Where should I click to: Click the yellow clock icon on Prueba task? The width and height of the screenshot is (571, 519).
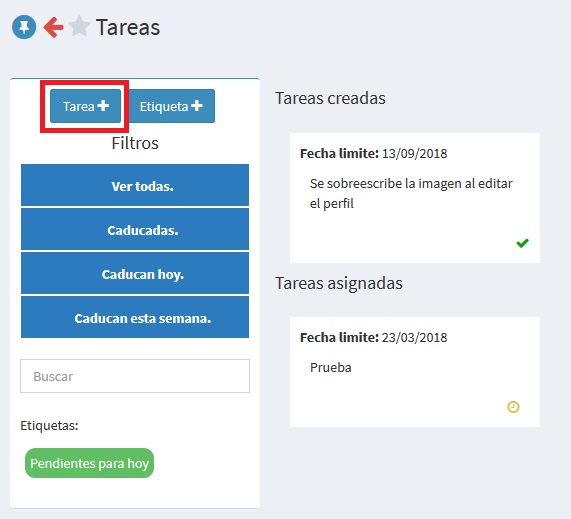click(x=513, y=407)
